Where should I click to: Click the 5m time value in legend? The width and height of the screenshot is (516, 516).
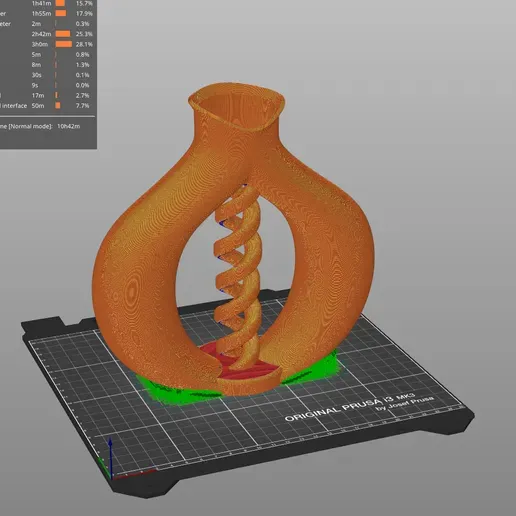pyautogui.click(x=36, y=55)
